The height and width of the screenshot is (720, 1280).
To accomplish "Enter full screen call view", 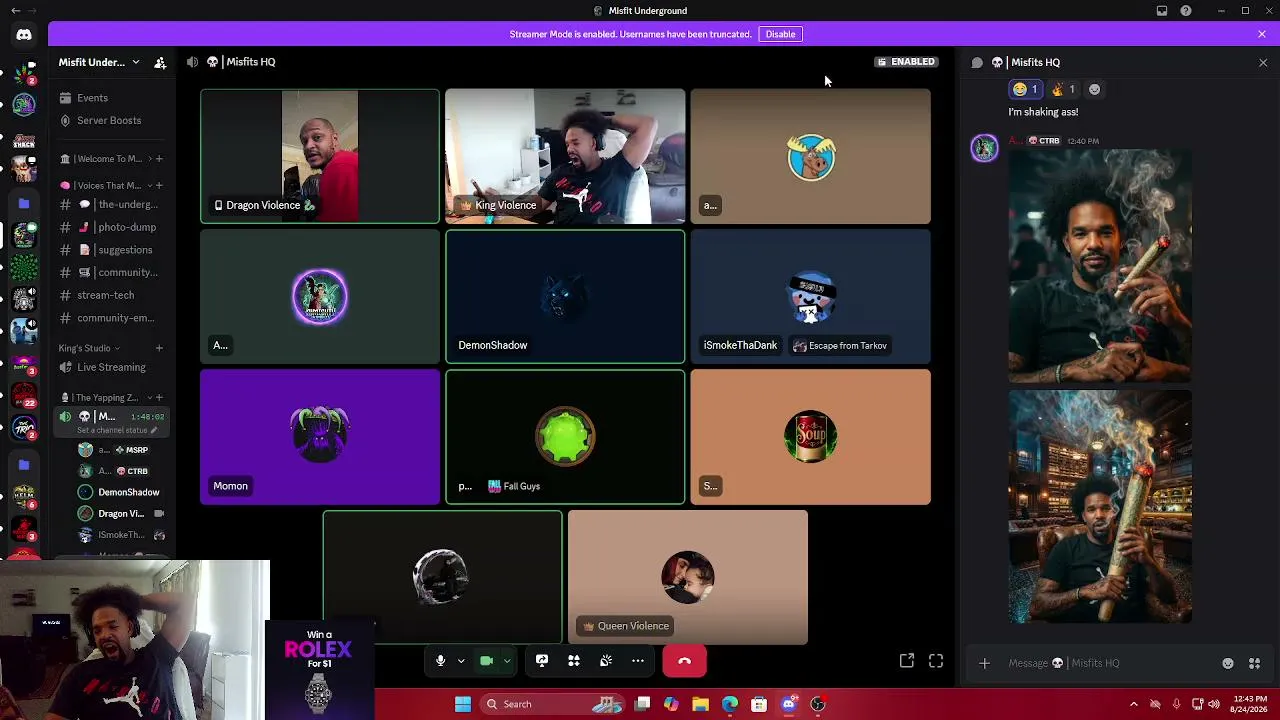I will tap(936, 661).
